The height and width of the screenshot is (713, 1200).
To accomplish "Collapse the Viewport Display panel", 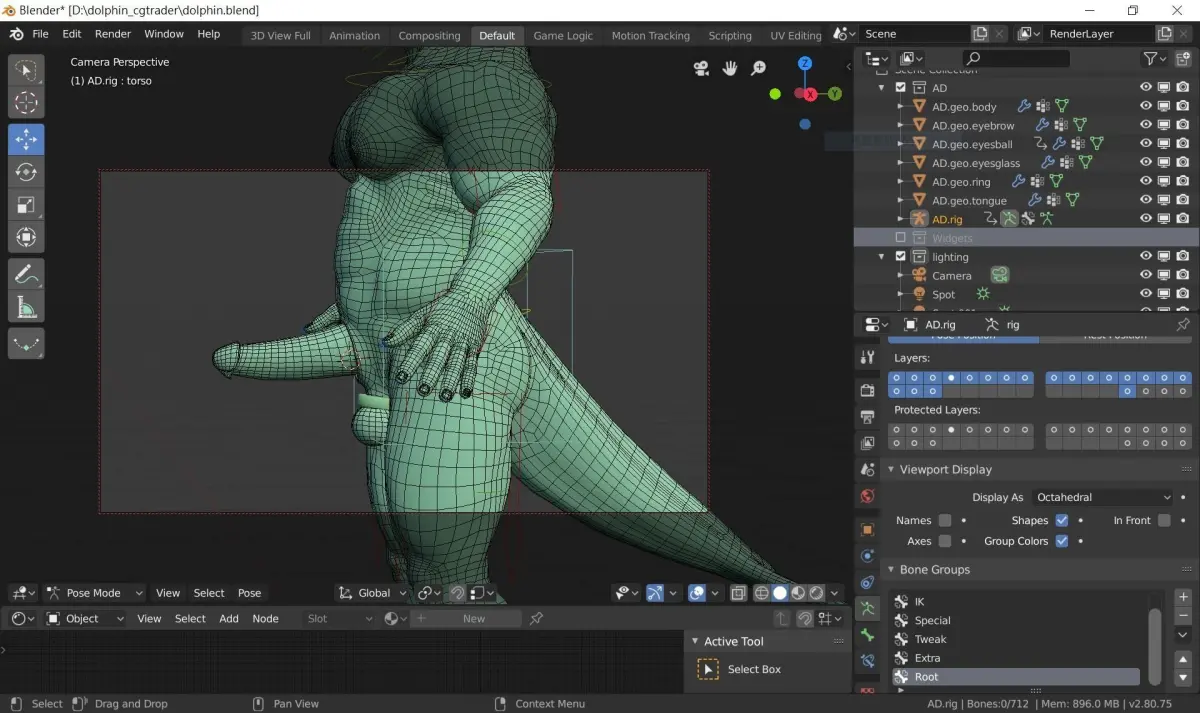I will tap(891, 470).
